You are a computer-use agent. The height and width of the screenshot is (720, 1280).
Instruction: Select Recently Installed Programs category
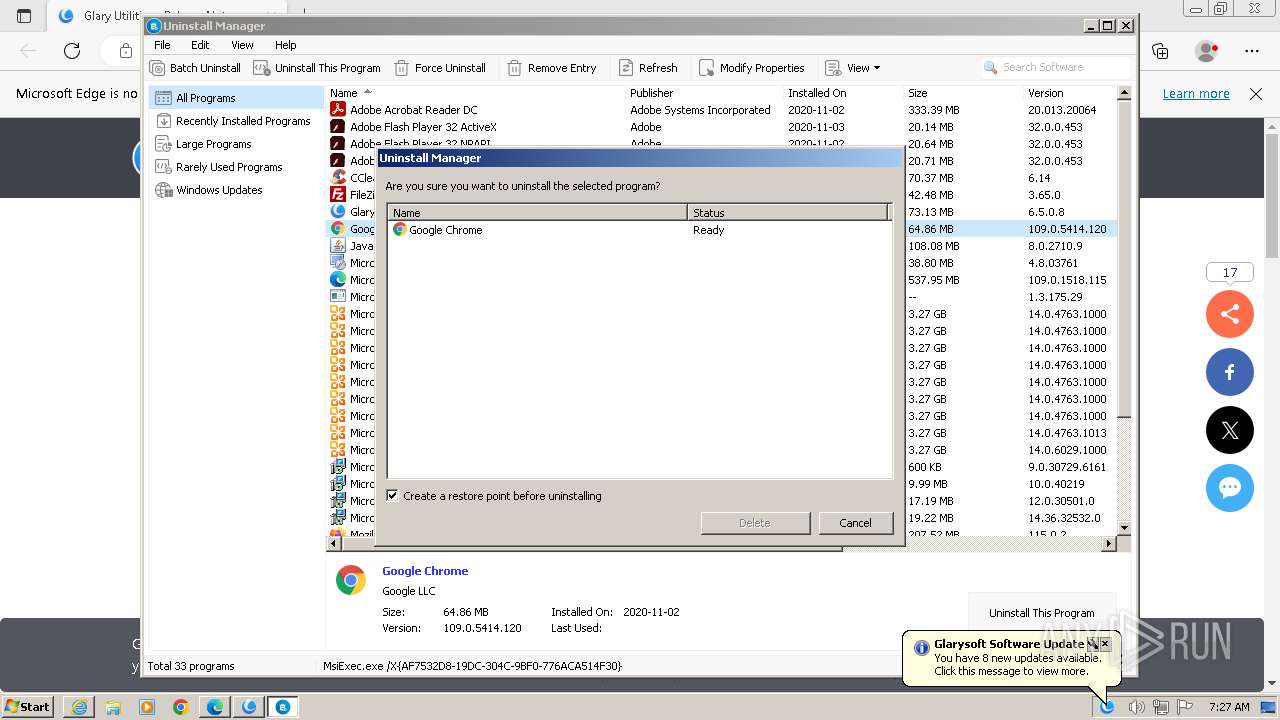235,121
